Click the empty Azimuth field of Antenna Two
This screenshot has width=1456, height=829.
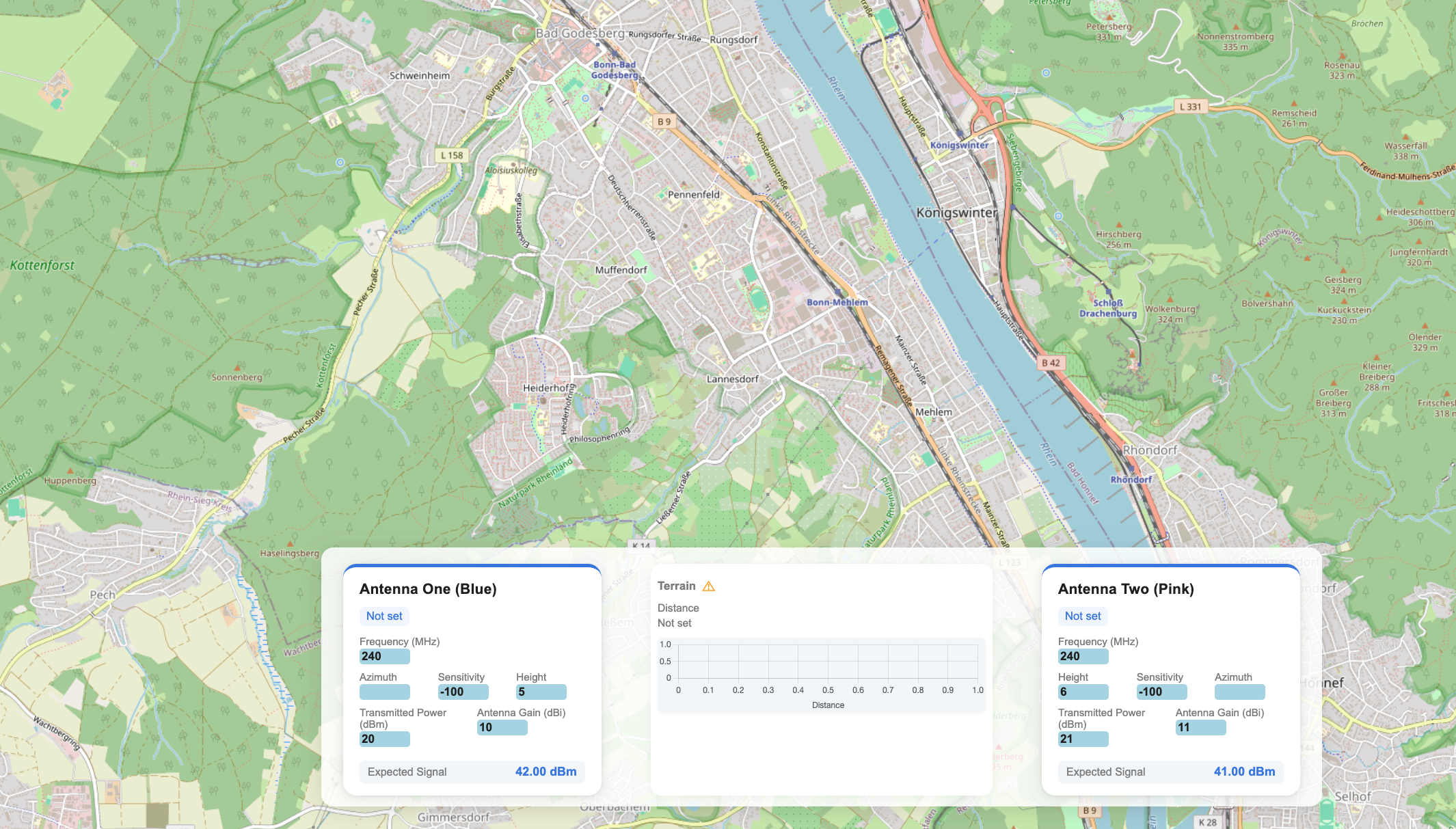[1239, 692]
